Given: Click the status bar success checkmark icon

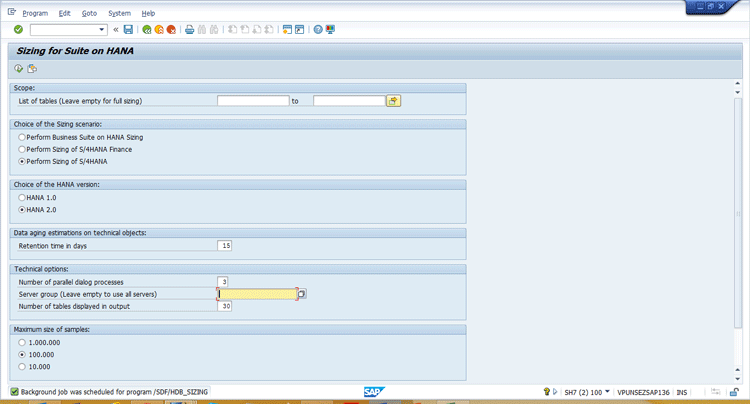Looking at the screenshot, I should 14,392.
